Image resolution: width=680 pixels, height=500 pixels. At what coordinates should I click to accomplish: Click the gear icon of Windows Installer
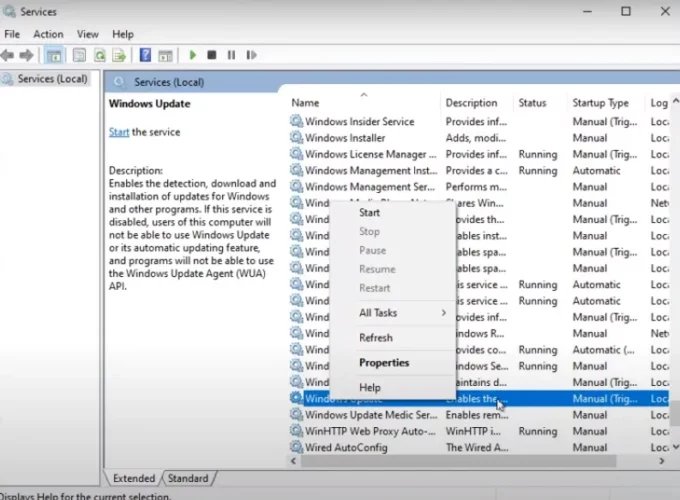pyautogui.click(x=296, y=137)
